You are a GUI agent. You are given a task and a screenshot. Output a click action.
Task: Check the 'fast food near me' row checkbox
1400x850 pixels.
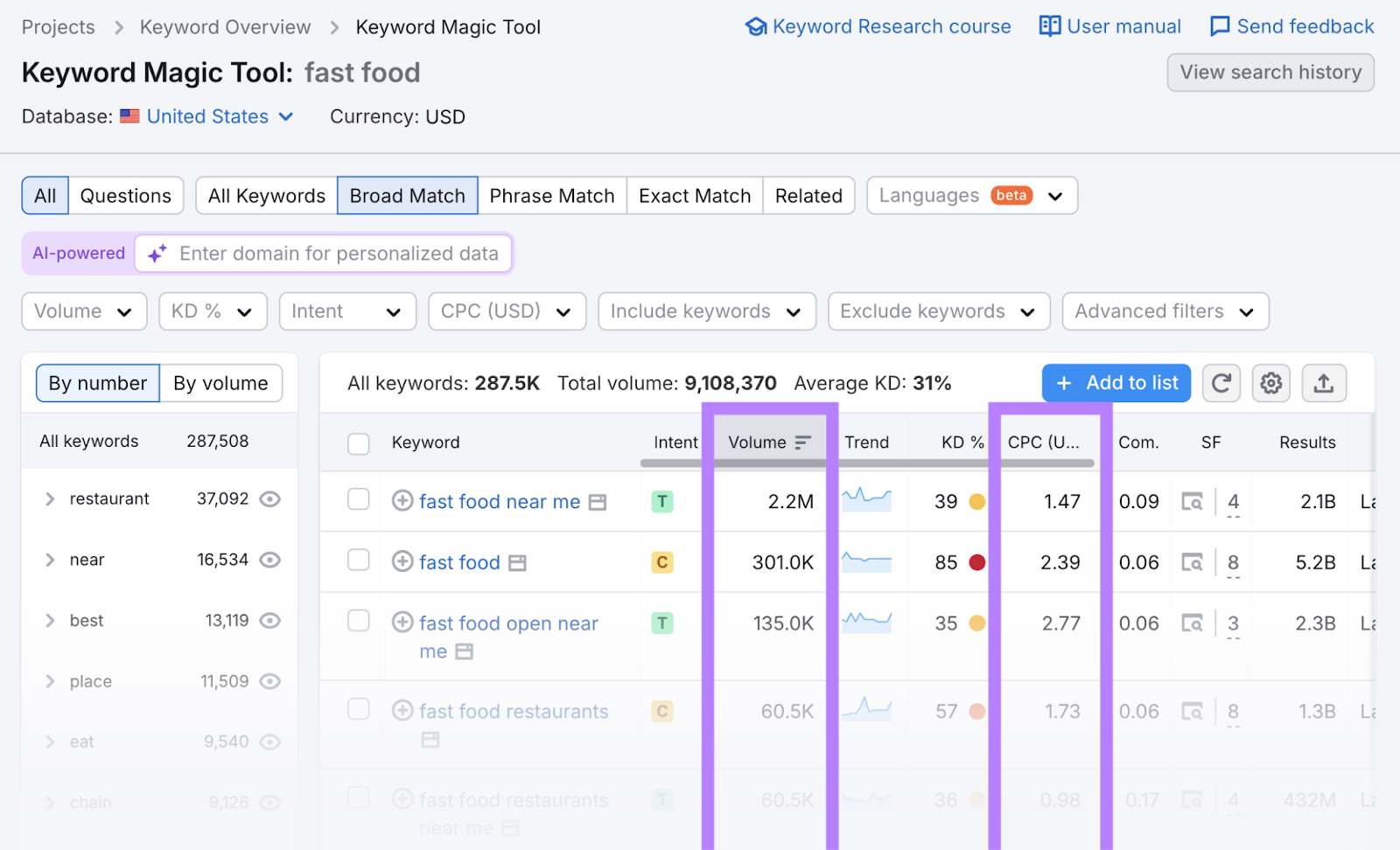[359, 499]
